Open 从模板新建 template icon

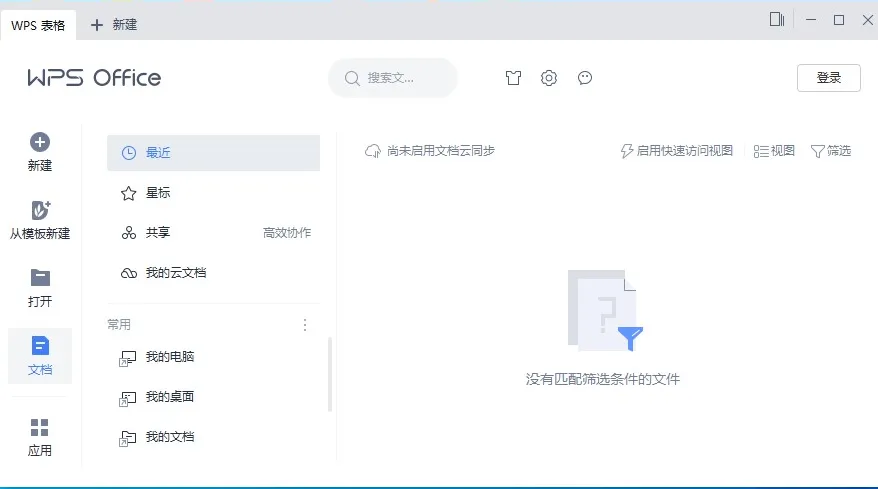[x=40, y=210]
